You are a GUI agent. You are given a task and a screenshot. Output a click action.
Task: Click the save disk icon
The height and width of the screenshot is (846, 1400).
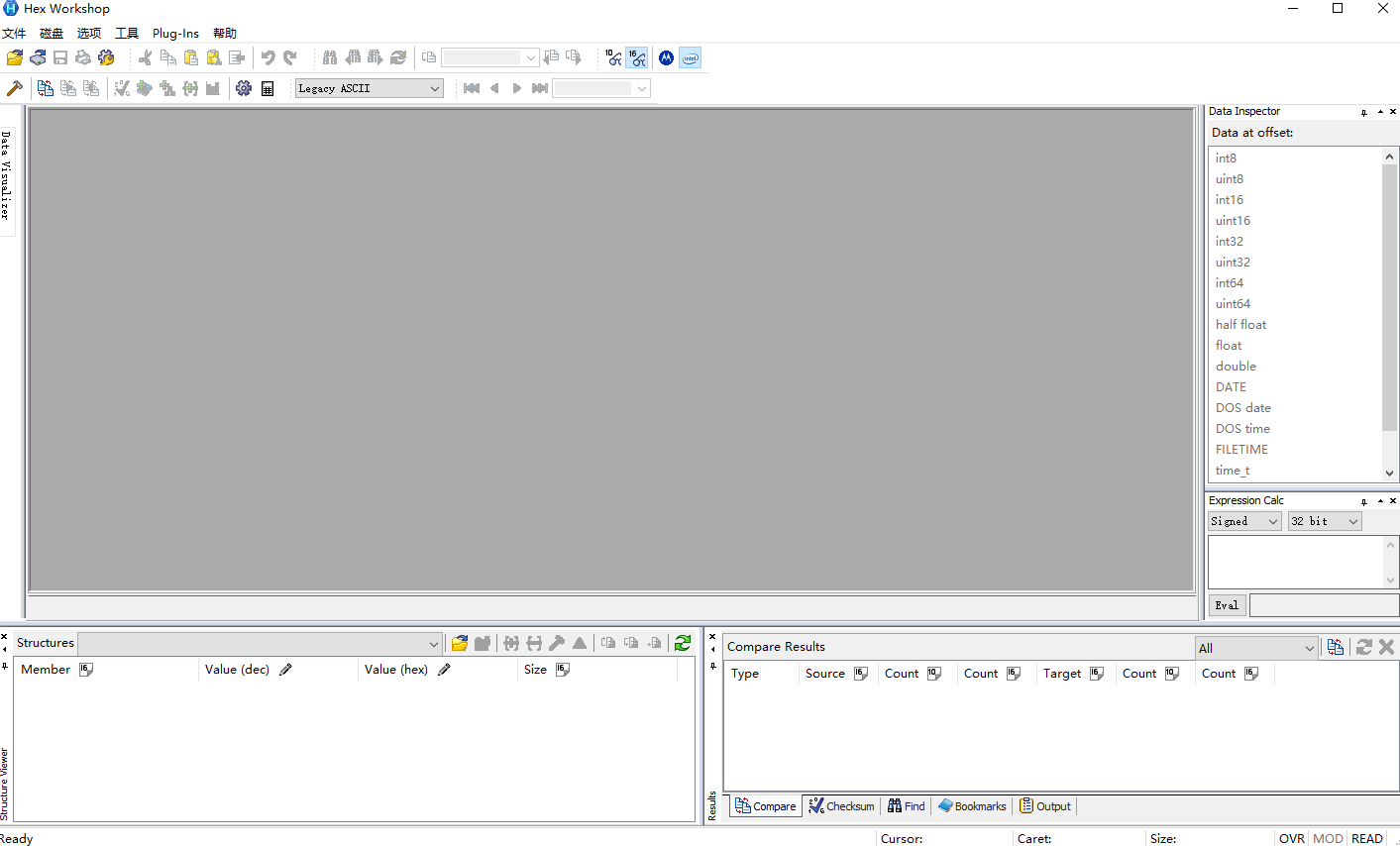click(x=60, y=58)
